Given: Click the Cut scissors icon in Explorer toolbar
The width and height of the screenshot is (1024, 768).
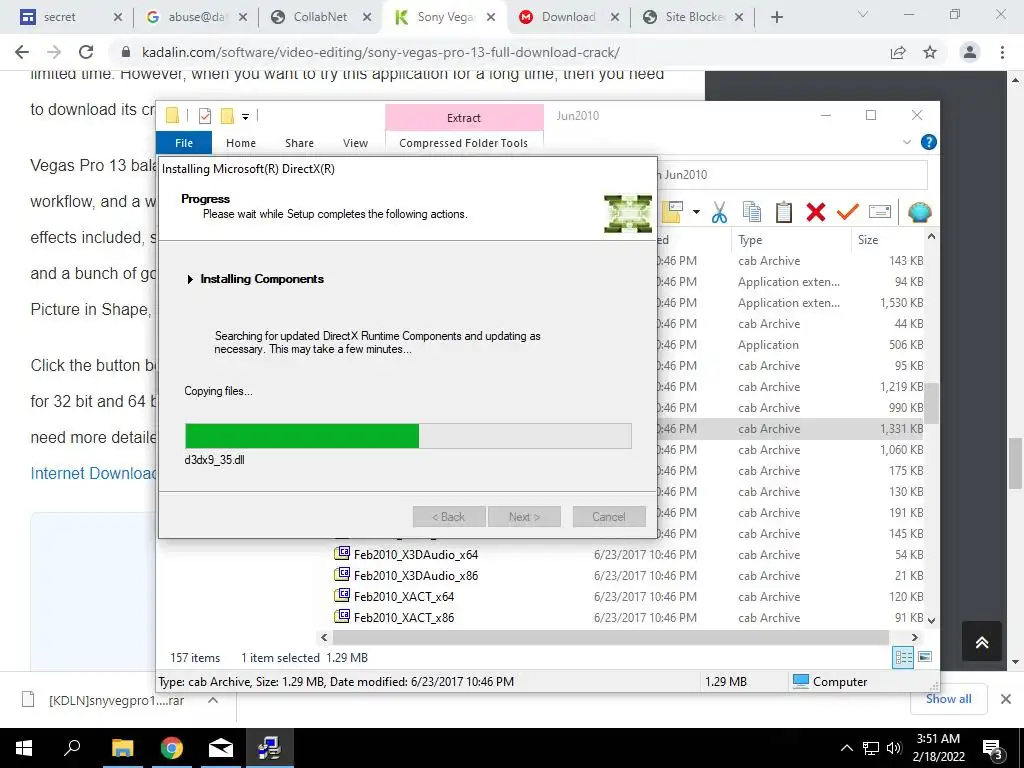Looking at the screenshot, I should click(719, 212).
